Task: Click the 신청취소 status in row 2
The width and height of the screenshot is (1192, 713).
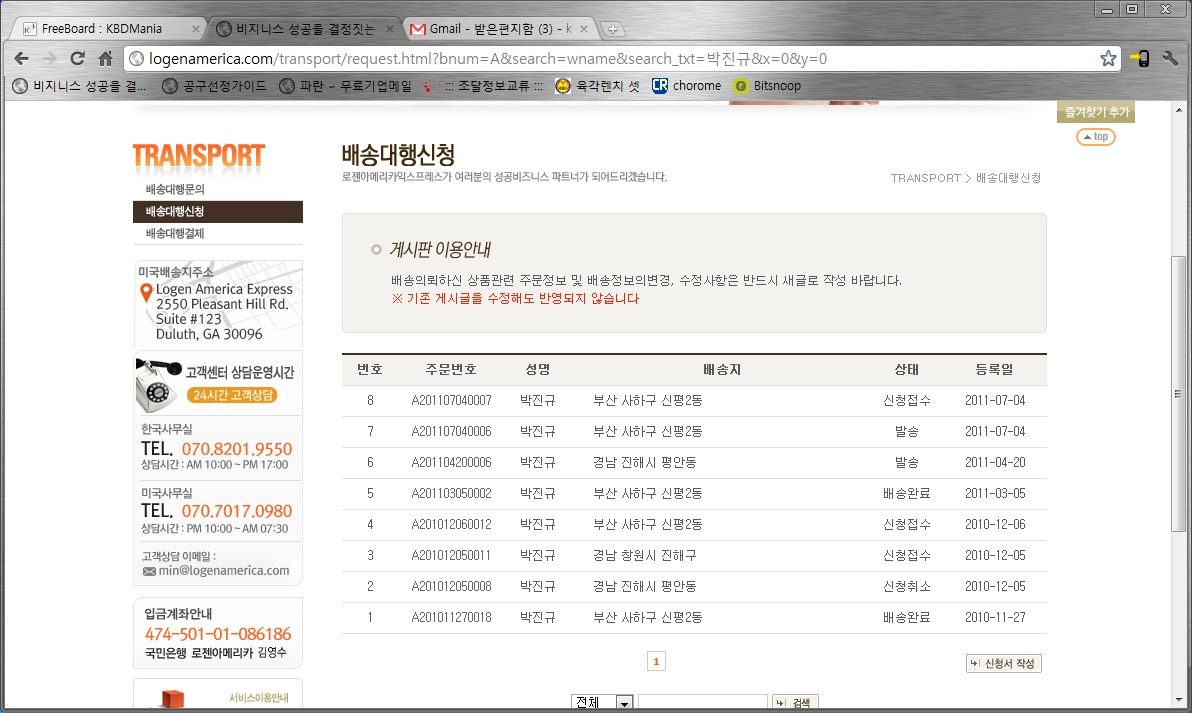Action: tap(906, 587)
